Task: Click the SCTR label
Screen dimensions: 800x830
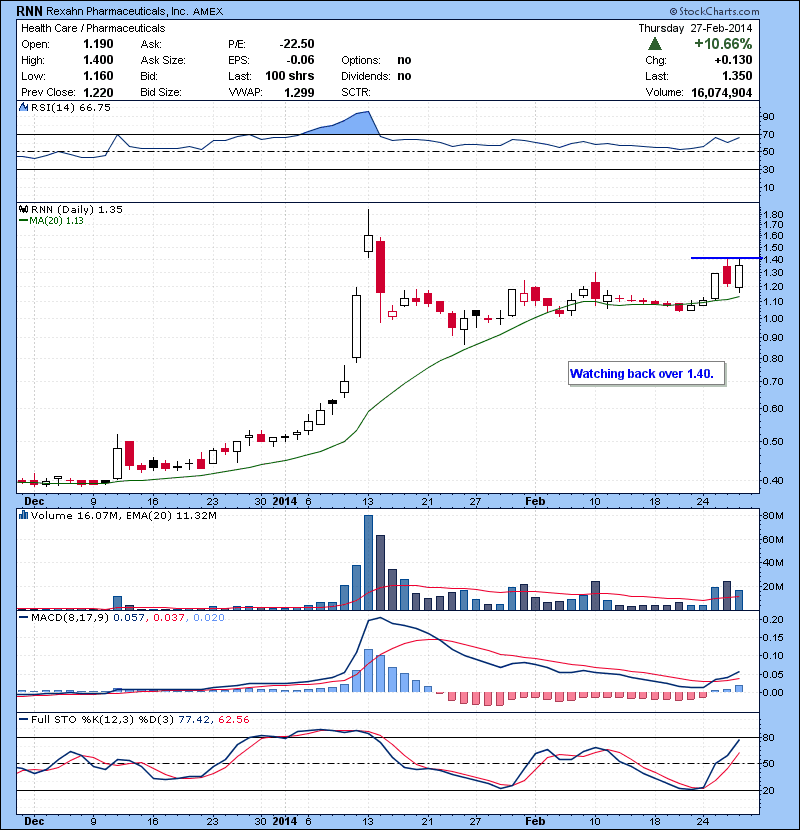Action: click(x=356, y=93)
